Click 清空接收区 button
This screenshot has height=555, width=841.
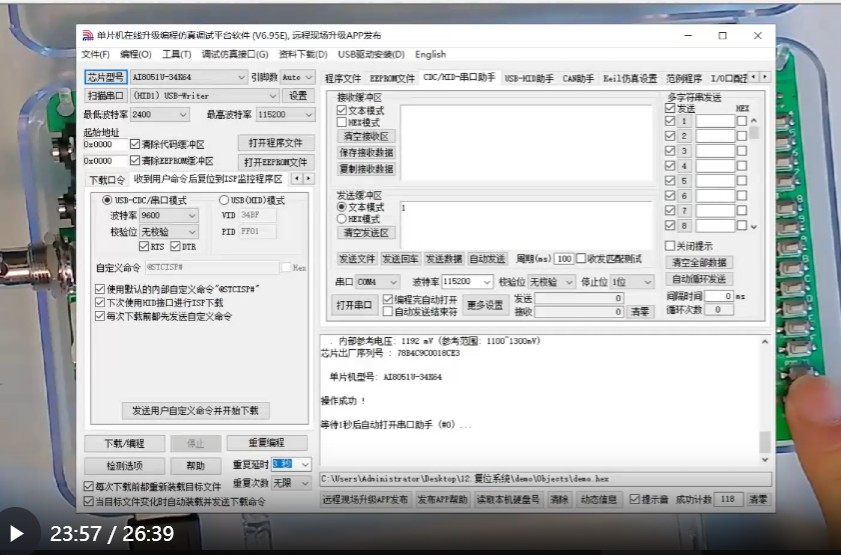click(366, 137)
